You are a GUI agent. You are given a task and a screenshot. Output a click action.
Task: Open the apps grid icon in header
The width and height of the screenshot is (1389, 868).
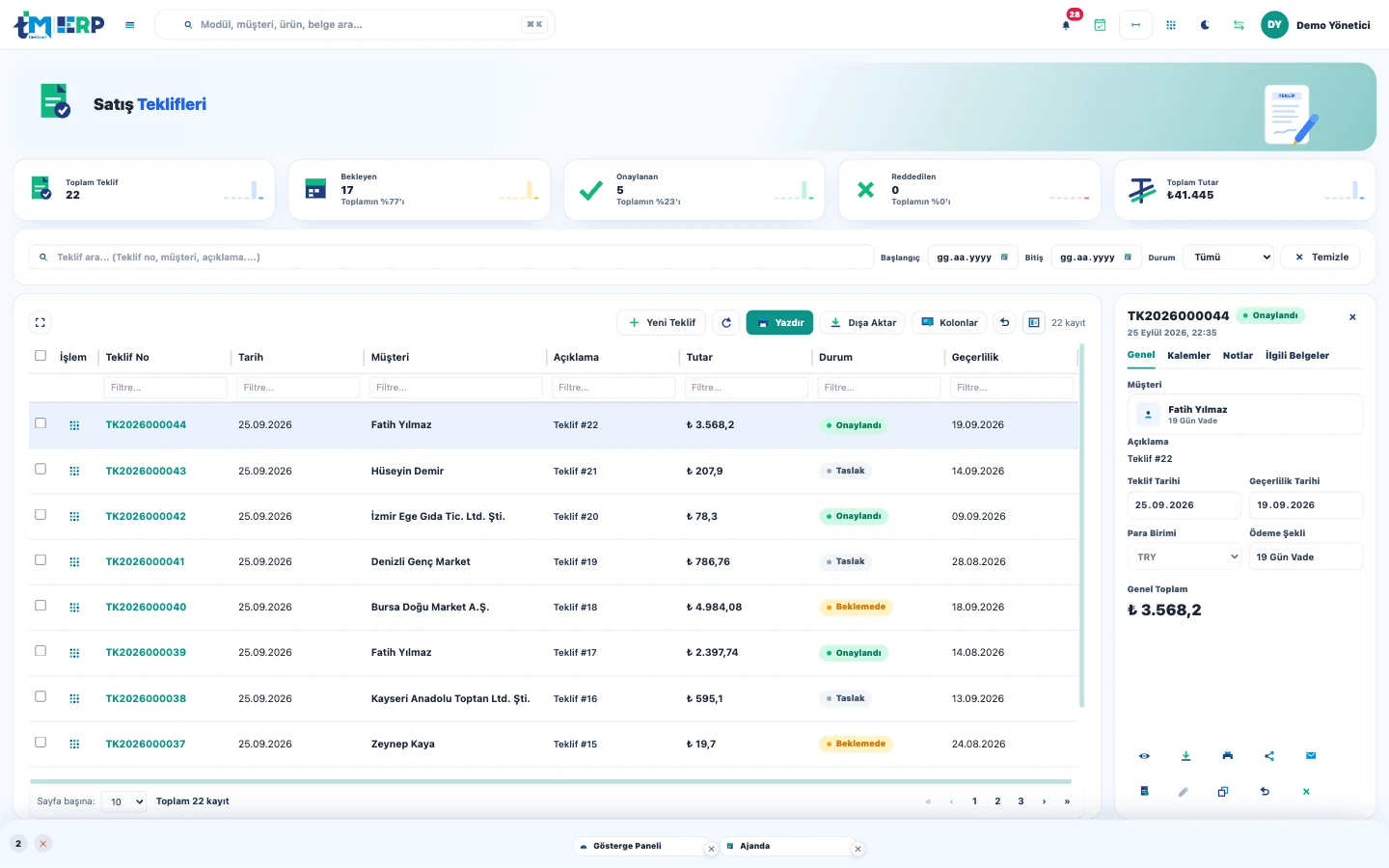[1171, 25]
